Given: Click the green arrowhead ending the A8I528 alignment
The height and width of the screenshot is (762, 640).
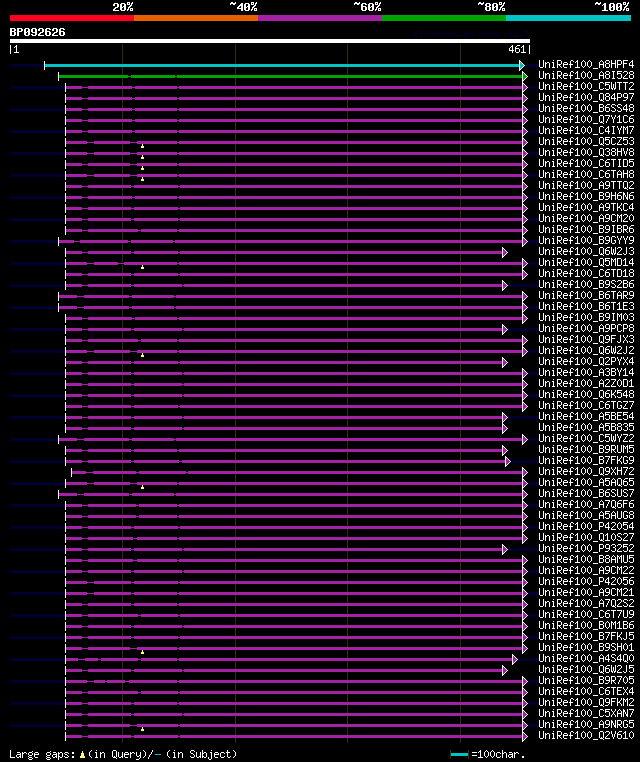Looking at the screenshot, I should pyautogui.click(x=525, y=76).
